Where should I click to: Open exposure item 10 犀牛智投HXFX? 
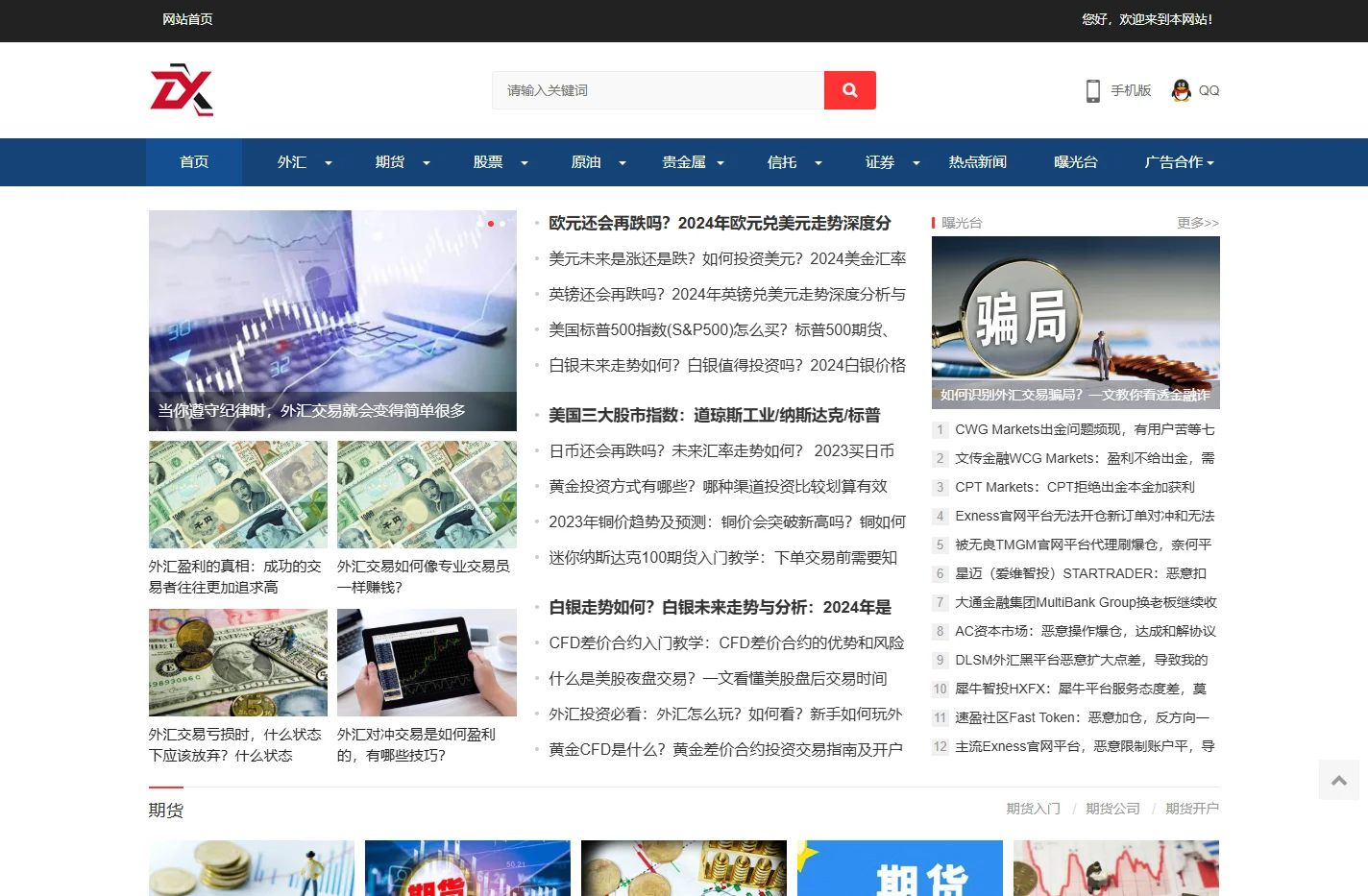click(x=1081, y=689)
